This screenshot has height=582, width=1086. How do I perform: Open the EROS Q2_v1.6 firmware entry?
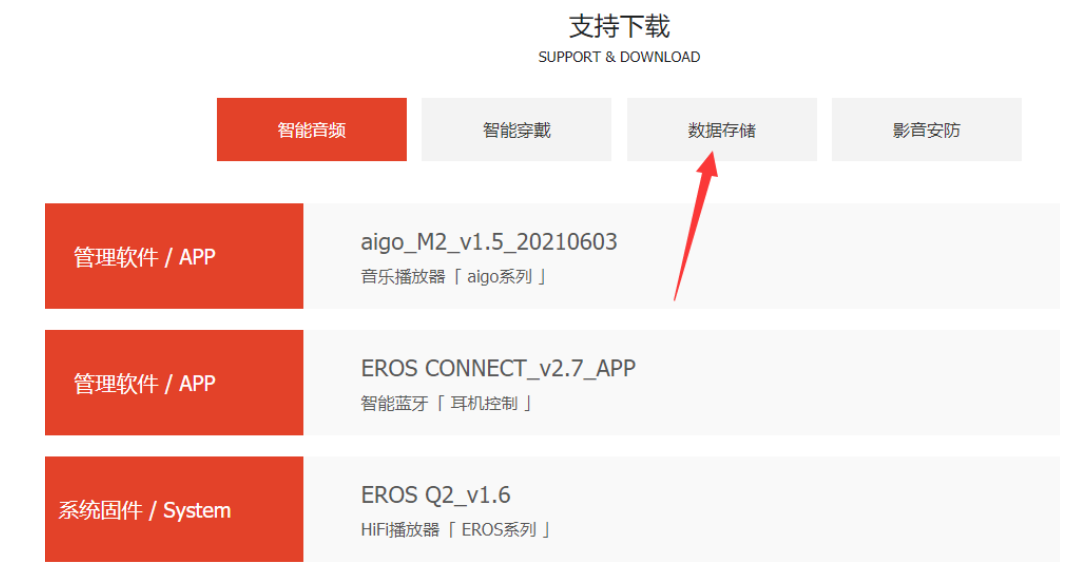coord(436,495)
